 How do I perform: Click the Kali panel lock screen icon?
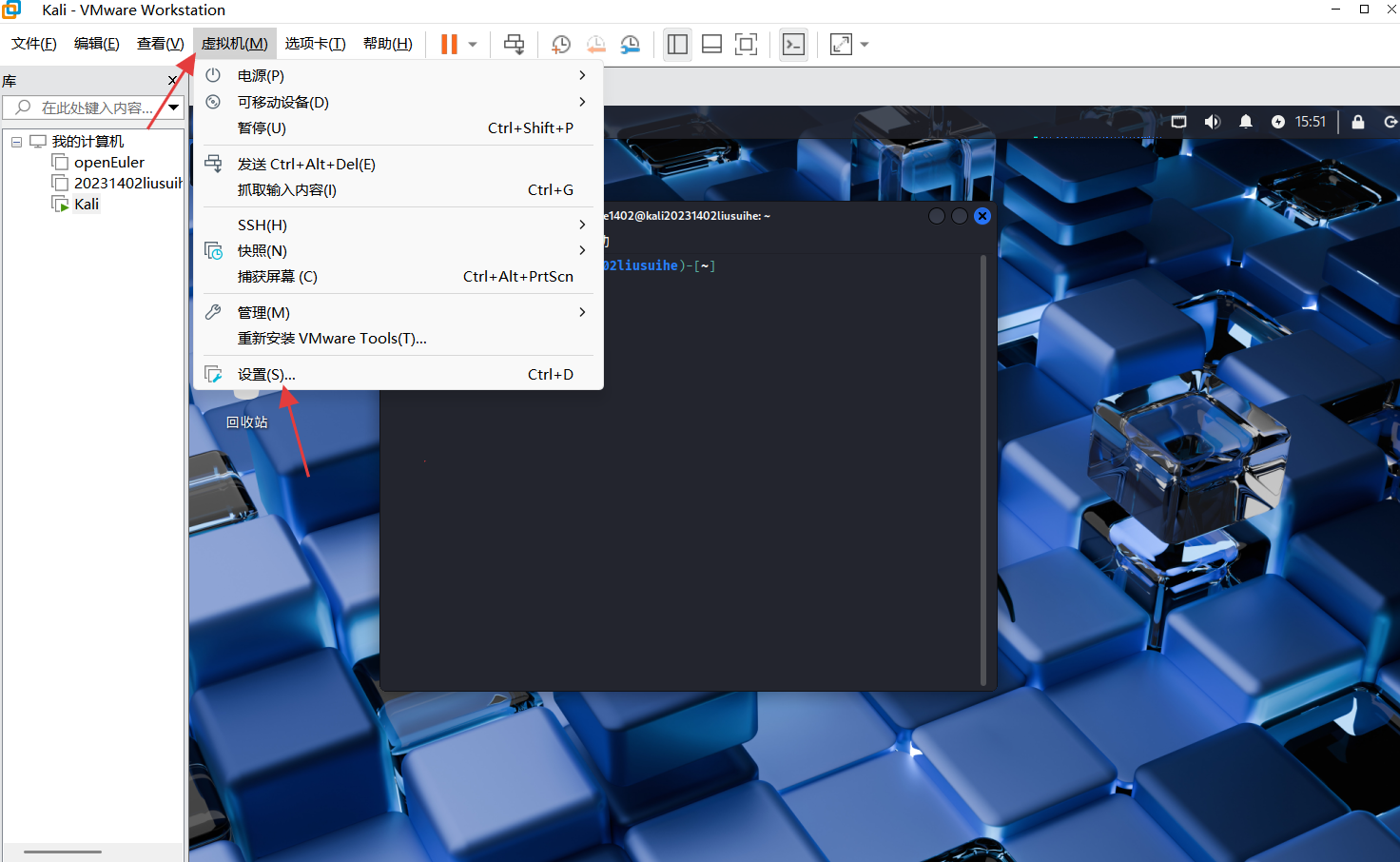click(x=1358, y=122)
